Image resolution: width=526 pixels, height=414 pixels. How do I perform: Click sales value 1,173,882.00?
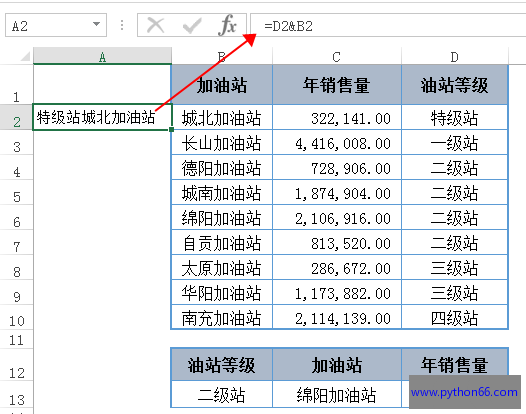[x=337, y=292]
